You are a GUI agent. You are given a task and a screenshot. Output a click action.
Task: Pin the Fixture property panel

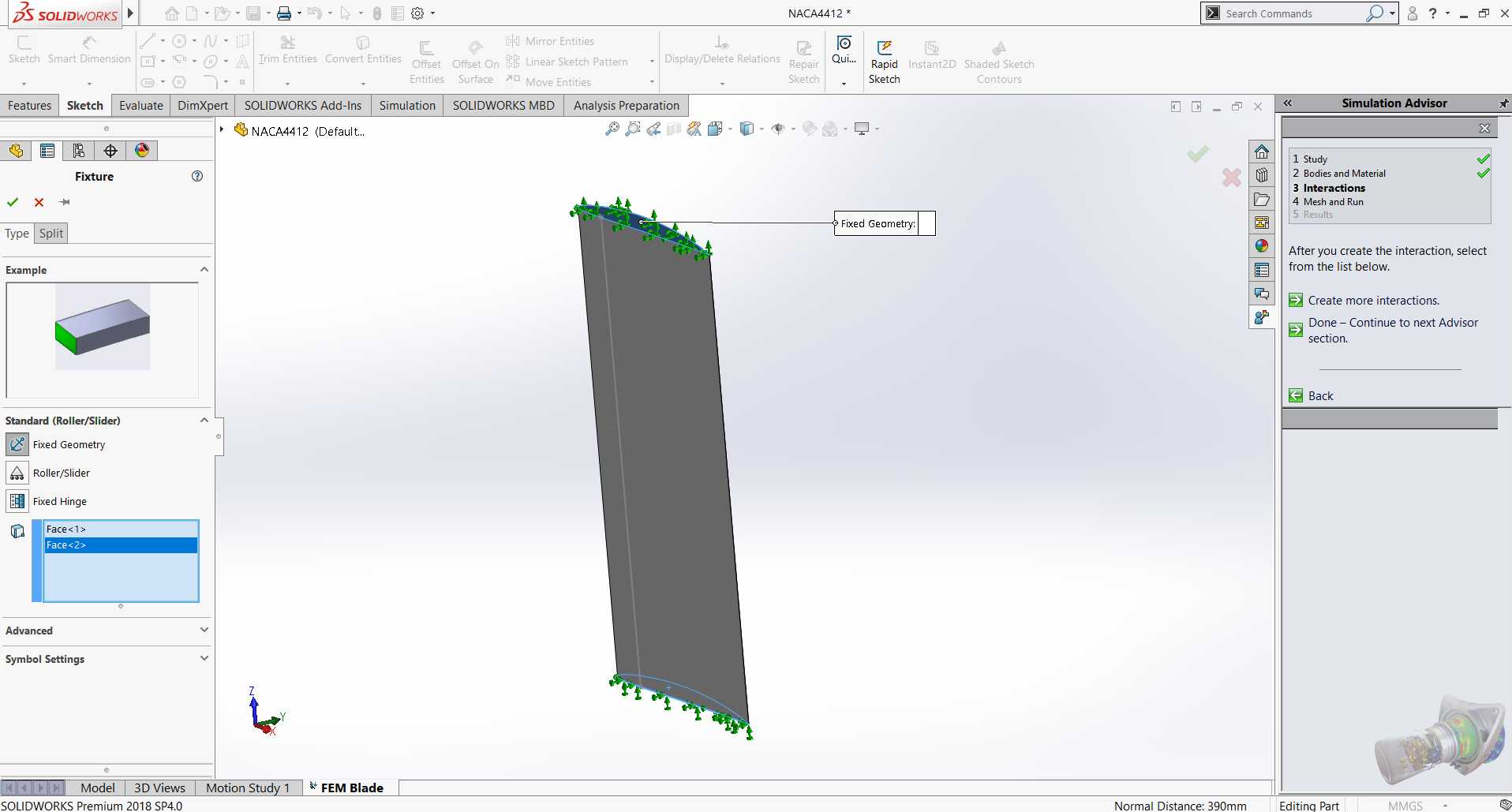click(x=65, y=202)
